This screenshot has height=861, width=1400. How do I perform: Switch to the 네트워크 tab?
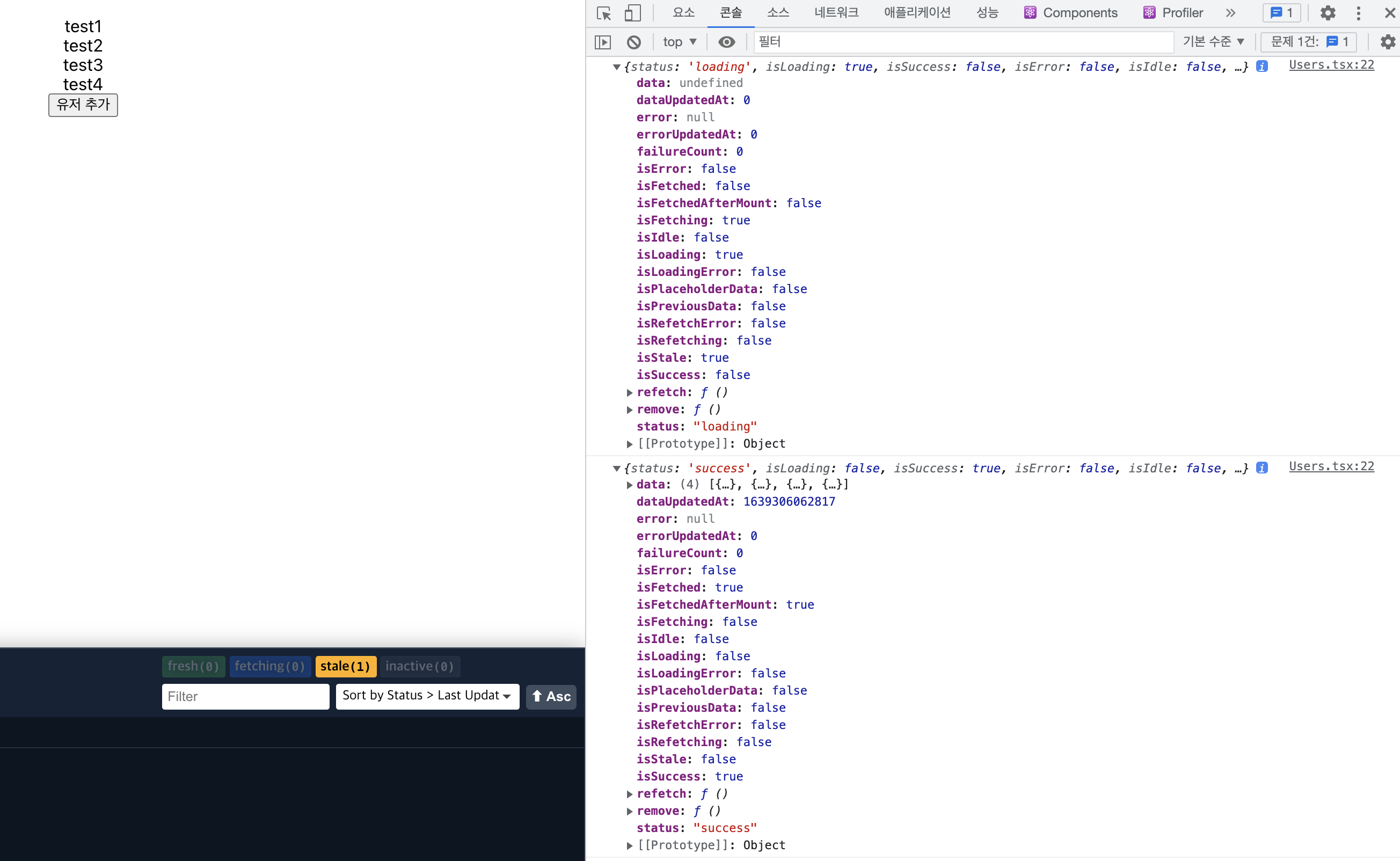[836, 13]
